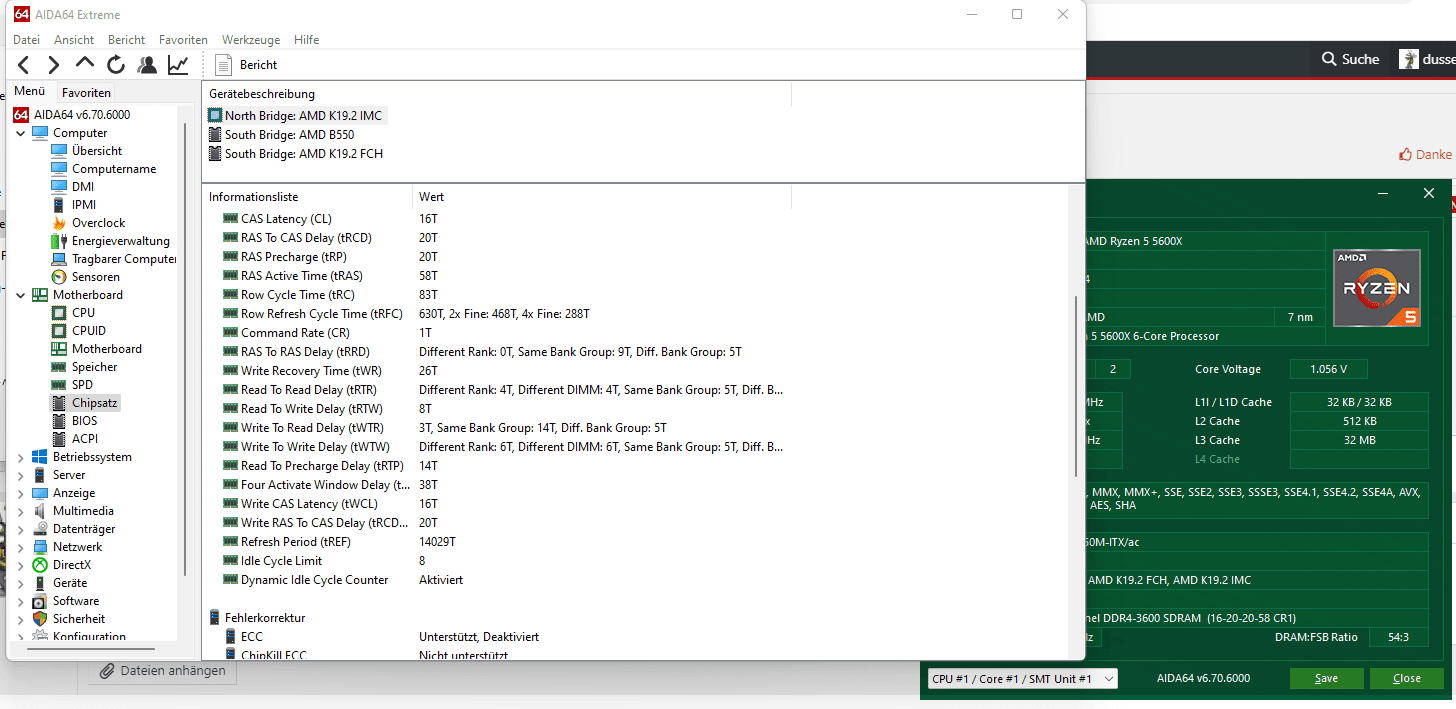Click the Wert column header
The image size is (1456, 709).
coord(602,197)
